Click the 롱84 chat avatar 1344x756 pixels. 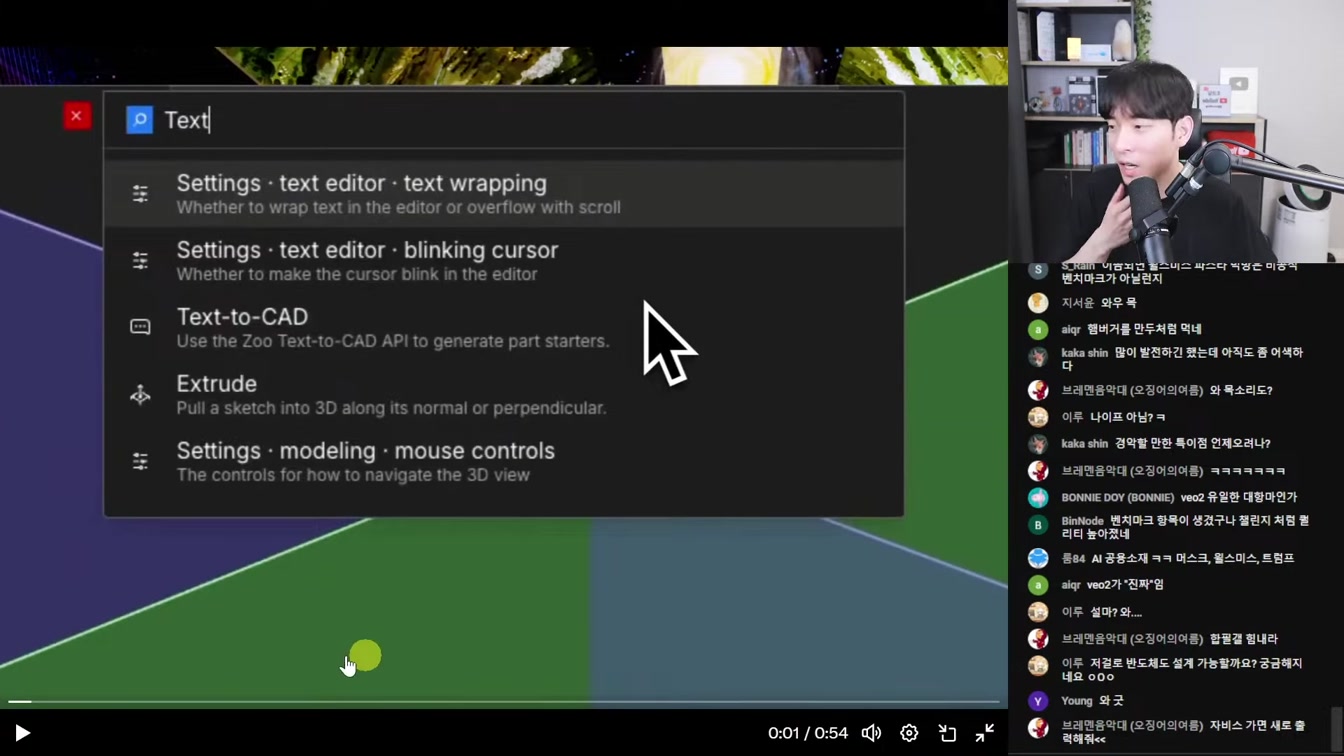[1038, 558]
